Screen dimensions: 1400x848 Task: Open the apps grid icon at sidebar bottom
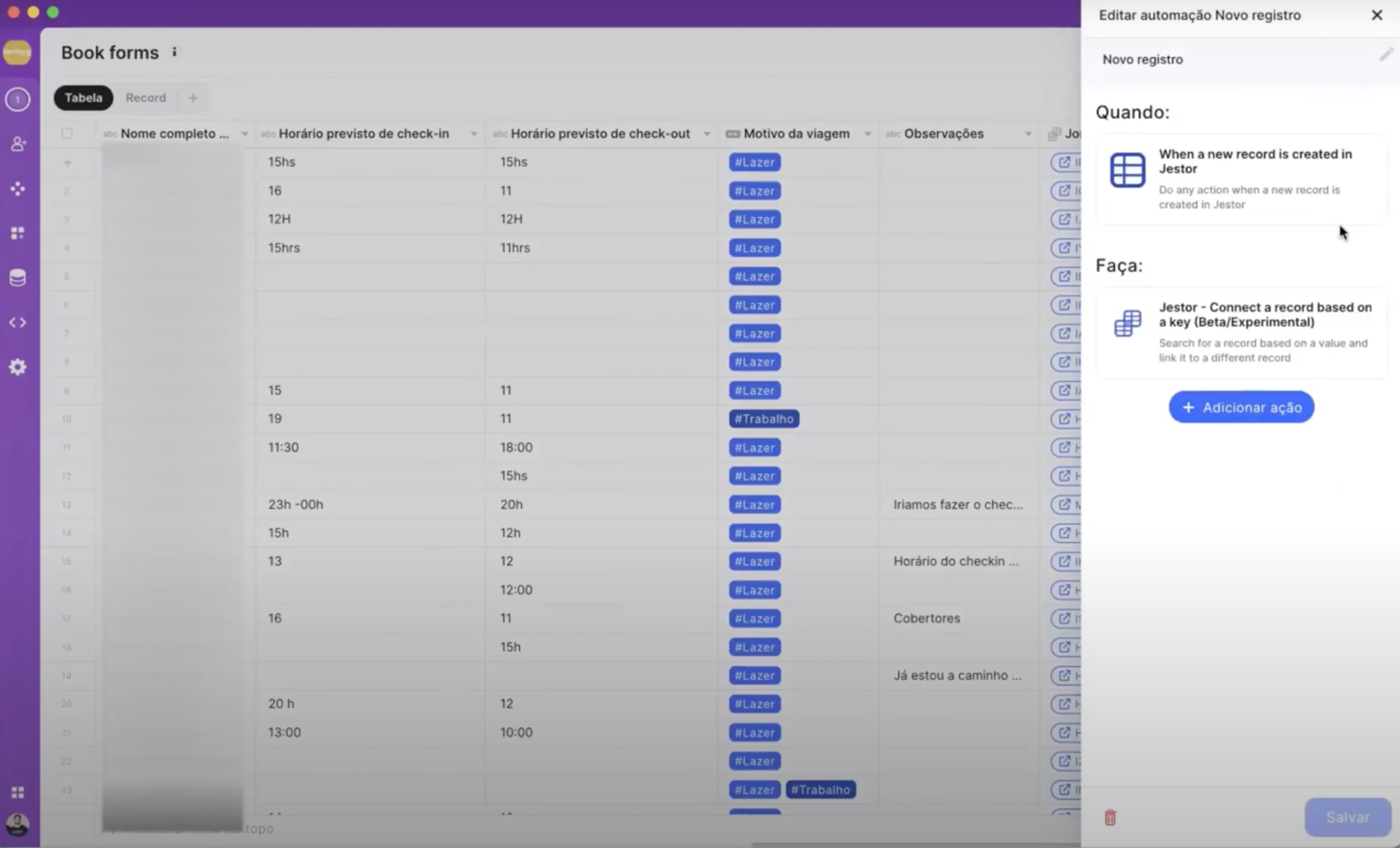(x=18, y=792)
